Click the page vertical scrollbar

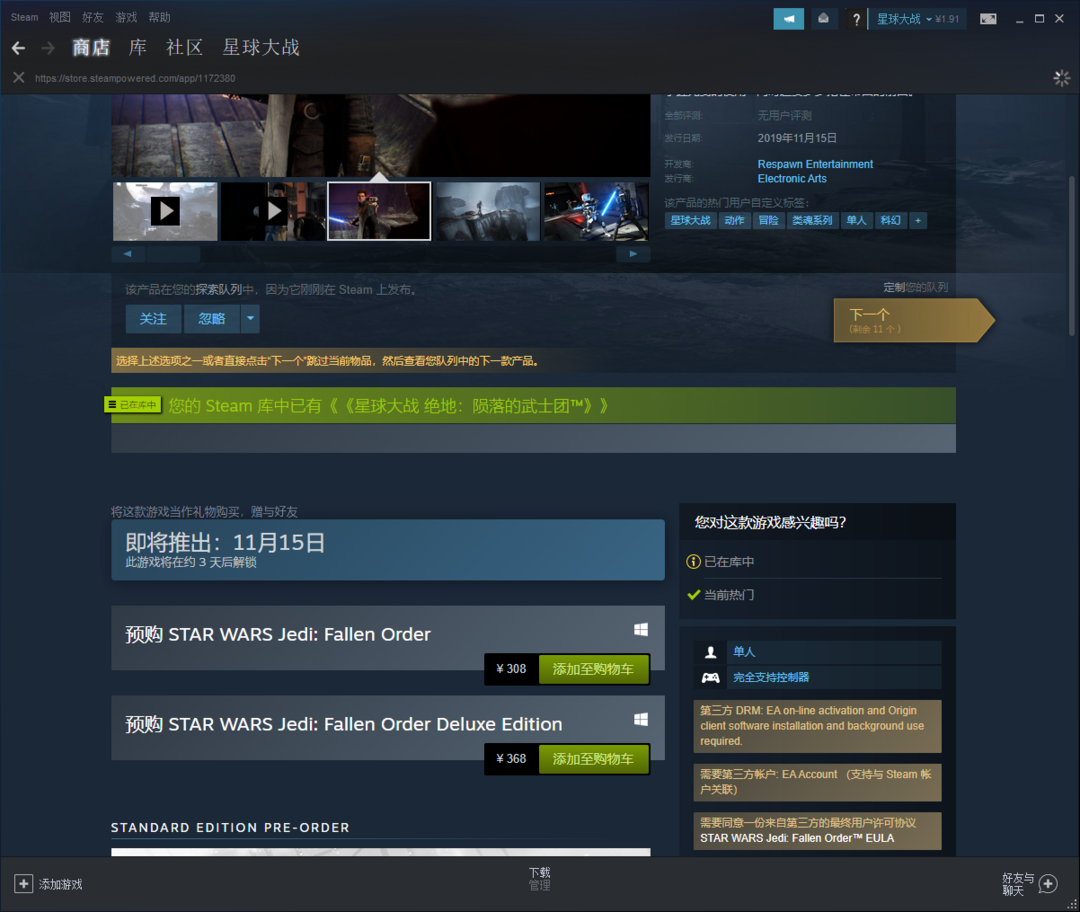(1071, 256)
